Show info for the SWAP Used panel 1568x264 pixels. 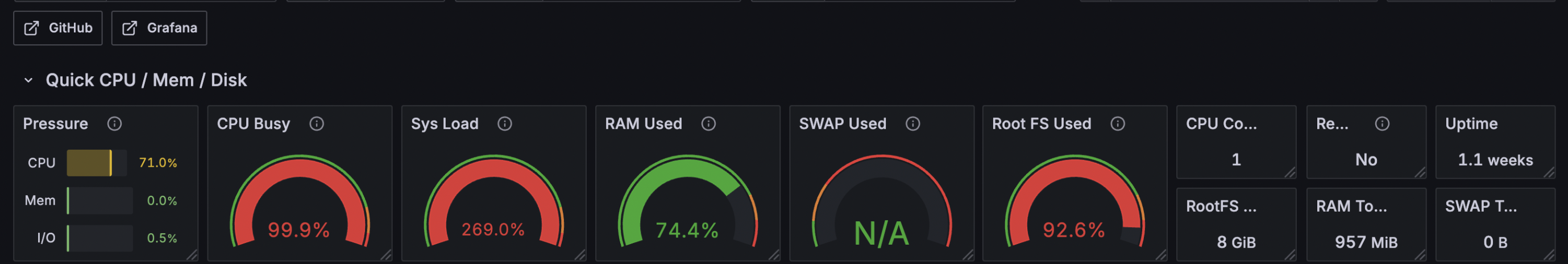[x=912, y=124]
